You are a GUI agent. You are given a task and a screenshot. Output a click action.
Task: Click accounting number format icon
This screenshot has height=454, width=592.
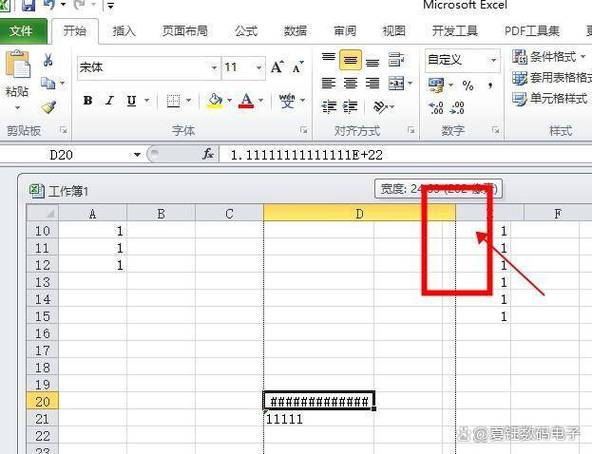tap(436, 85)
